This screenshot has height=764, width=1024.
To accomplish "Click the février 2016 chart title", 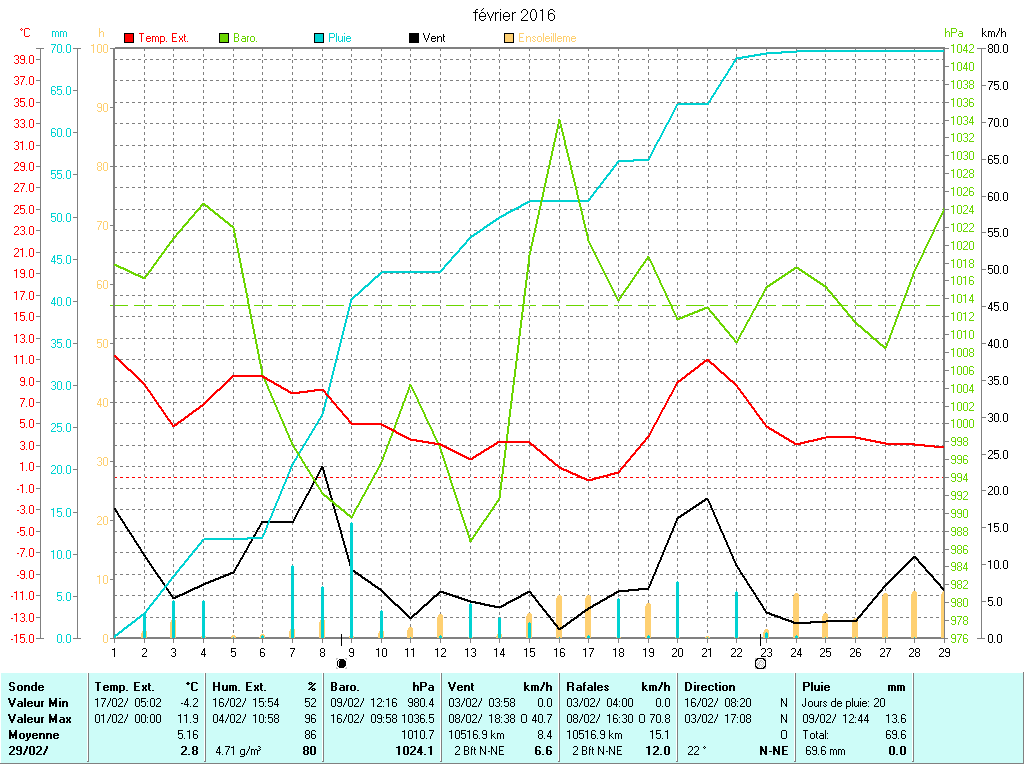I will (514, 15).
